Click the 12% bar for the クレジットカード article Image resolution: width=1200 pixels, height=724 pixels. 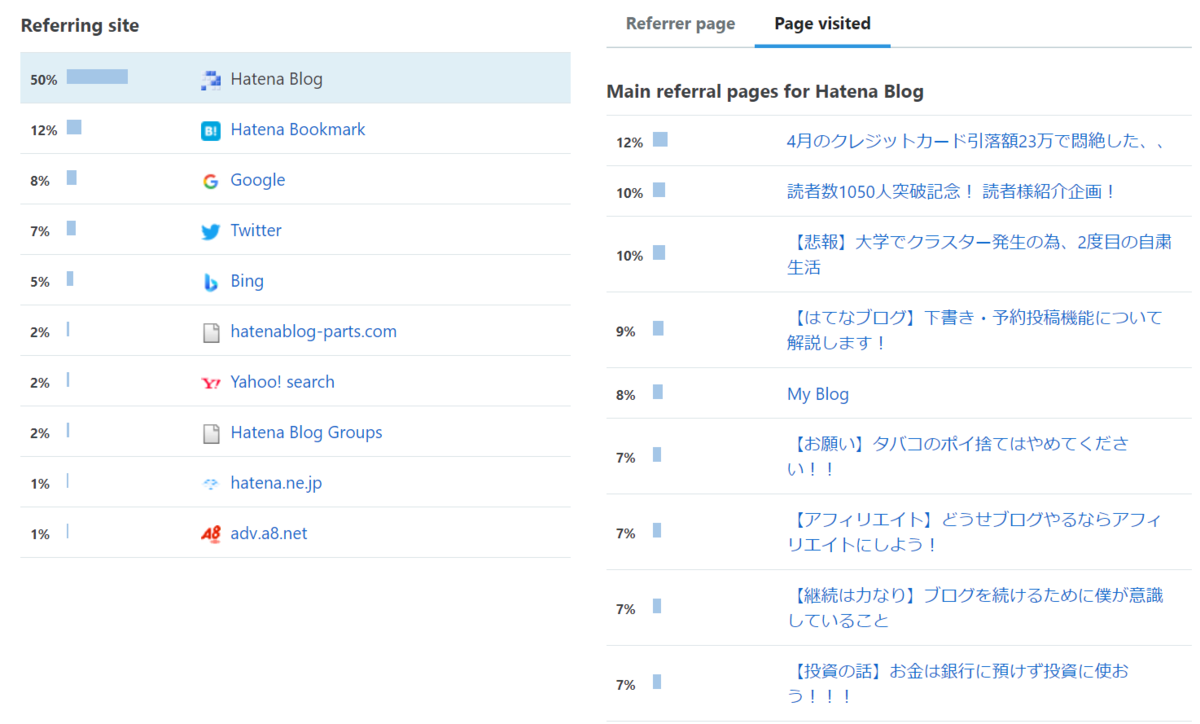click(x=660, y=139)
